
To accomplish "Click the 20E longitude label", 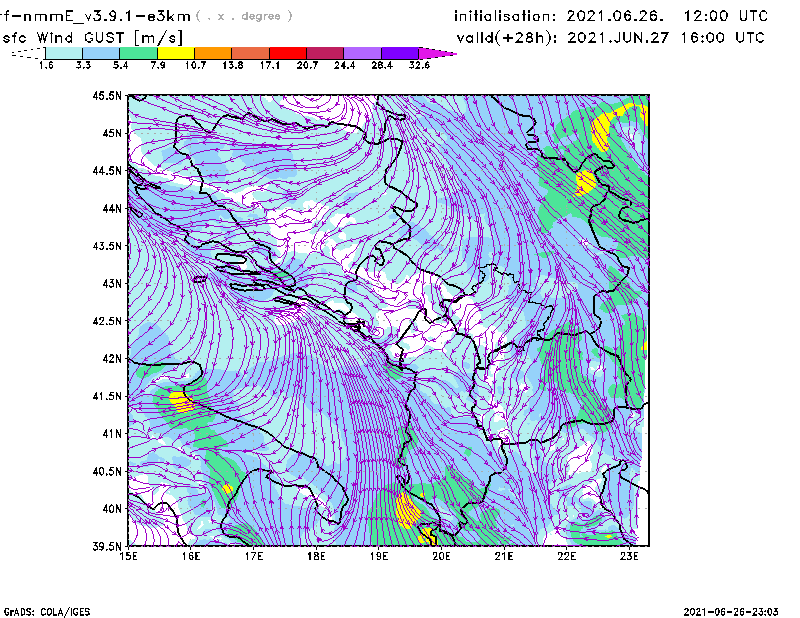I will 441,556.
